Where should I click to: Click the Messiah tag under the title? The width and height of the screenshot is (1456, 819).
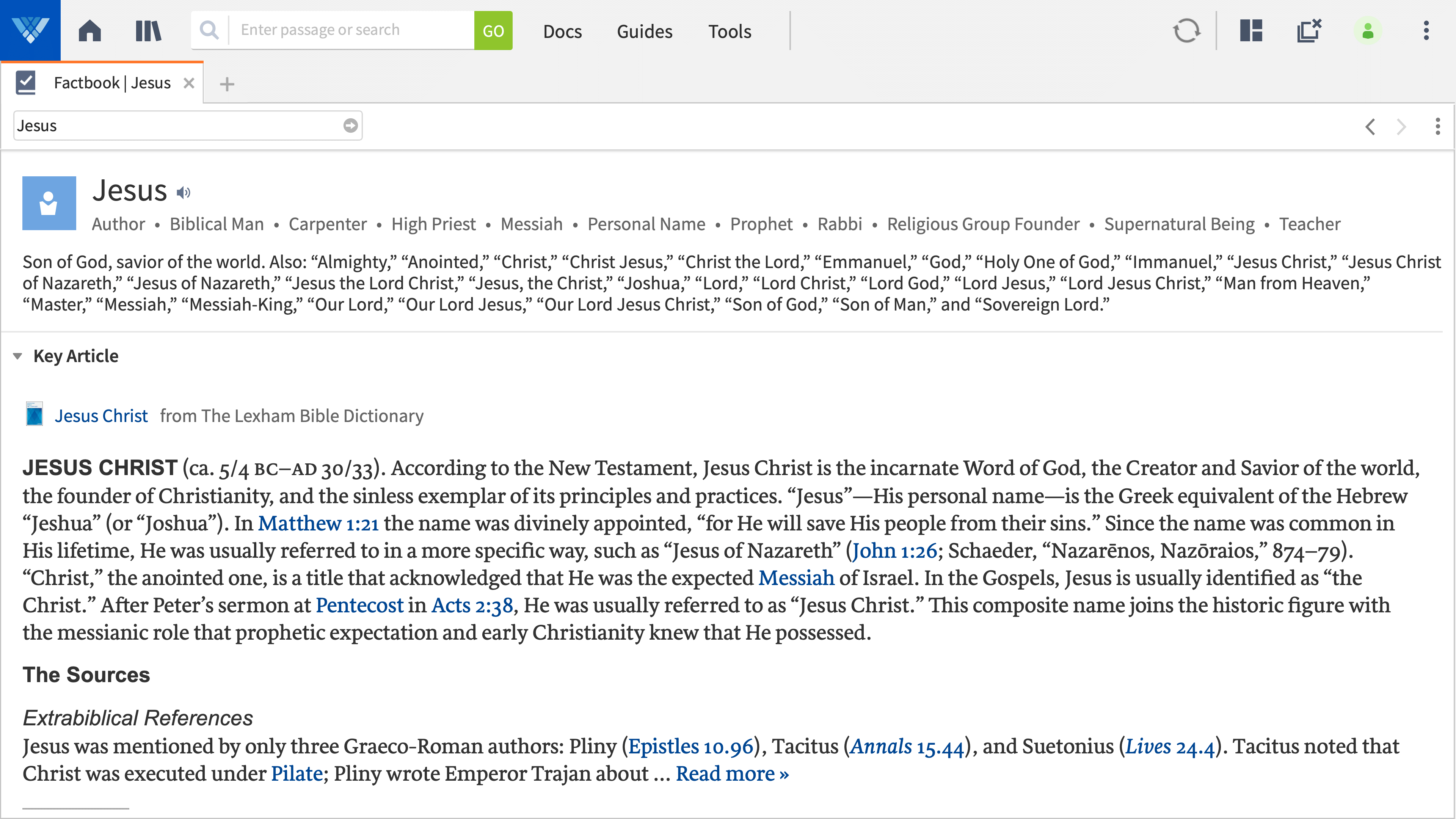click(x=531, y=224)
